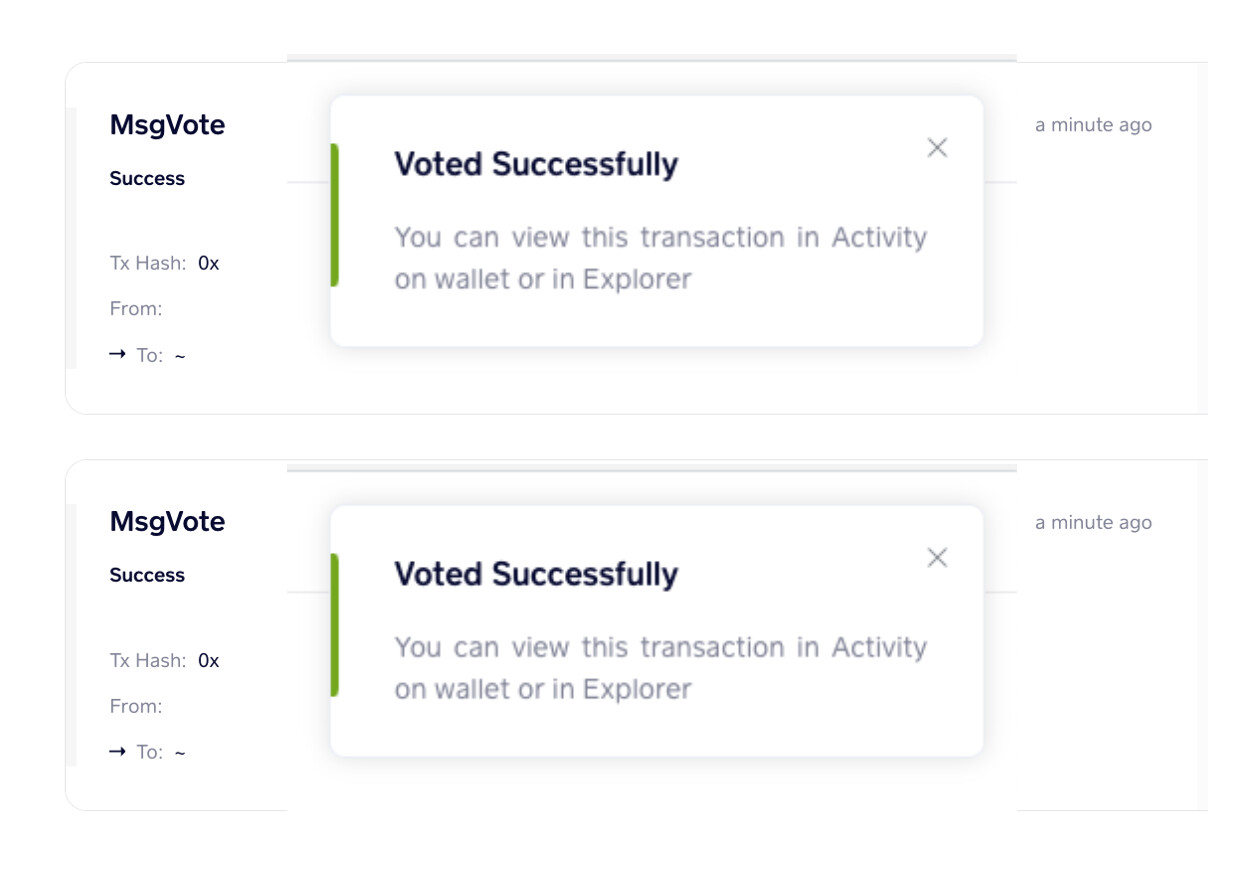Close the top Voted Successfully notification

point(937,148)
